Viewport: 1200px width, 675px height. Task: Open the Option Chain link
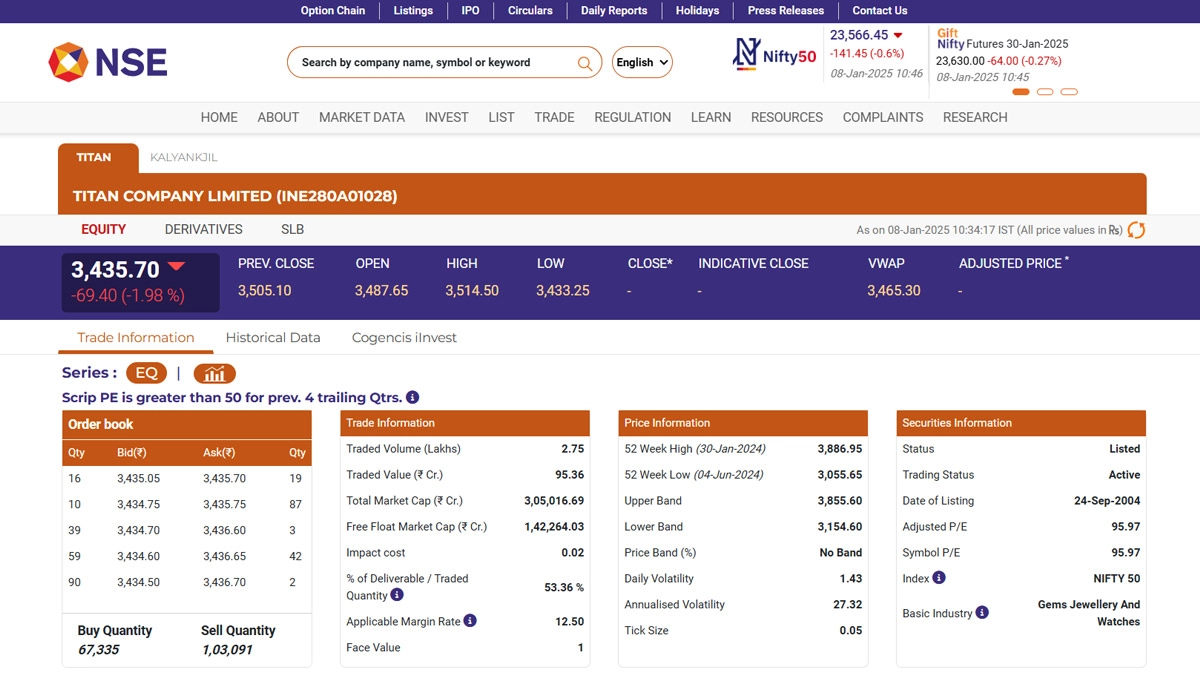(333, 10)
